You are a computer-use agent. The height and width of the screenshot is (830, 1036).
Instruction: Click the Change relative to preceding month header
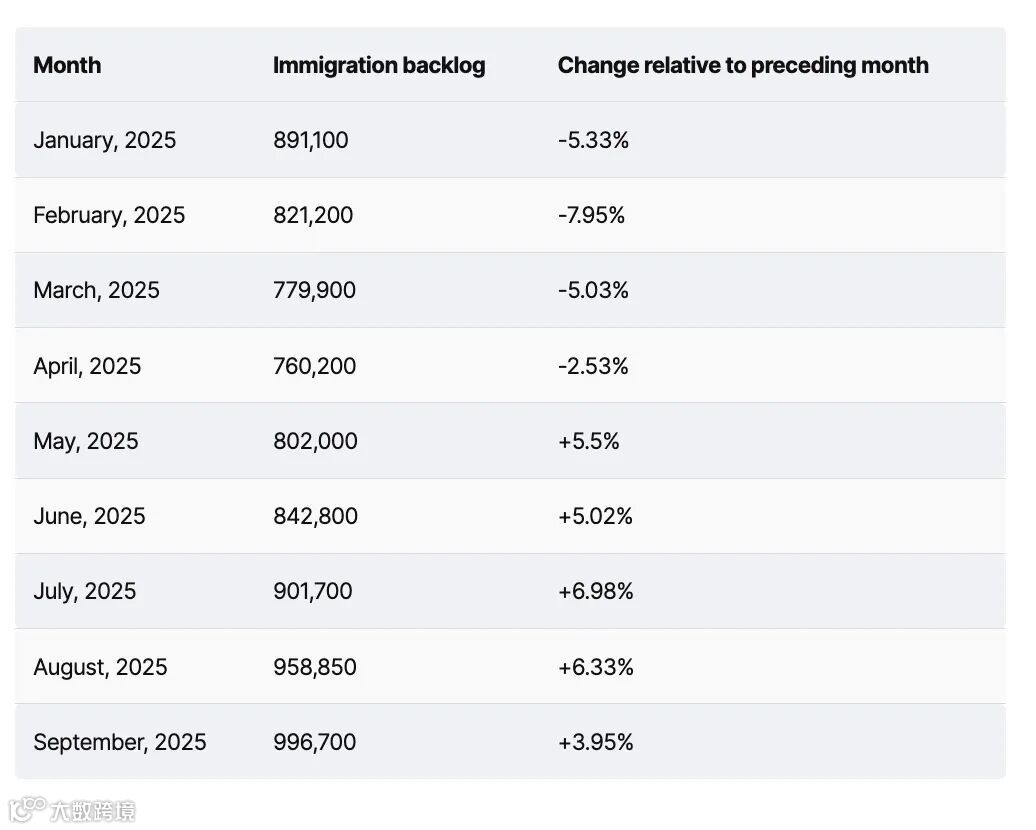coord(743,65)
